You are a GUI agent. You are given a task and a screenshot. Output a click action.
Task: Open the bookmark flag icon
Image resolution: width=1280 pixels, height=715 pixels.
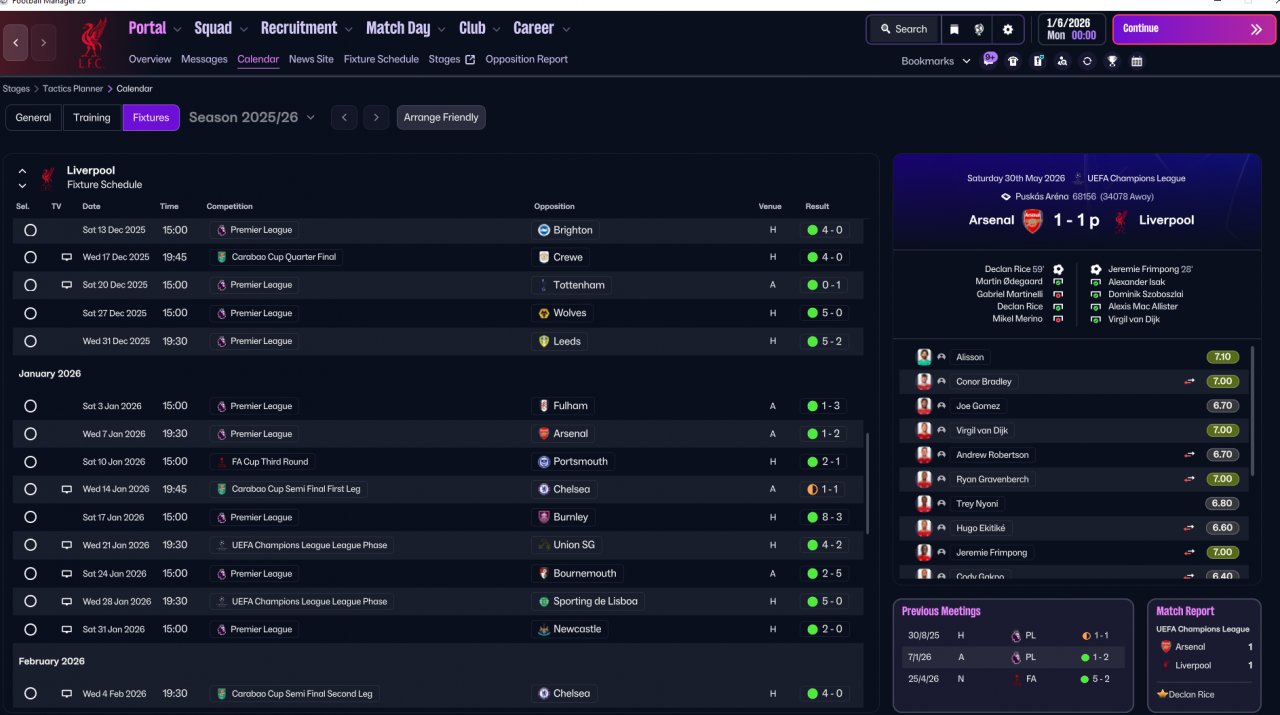coord(954,29)
